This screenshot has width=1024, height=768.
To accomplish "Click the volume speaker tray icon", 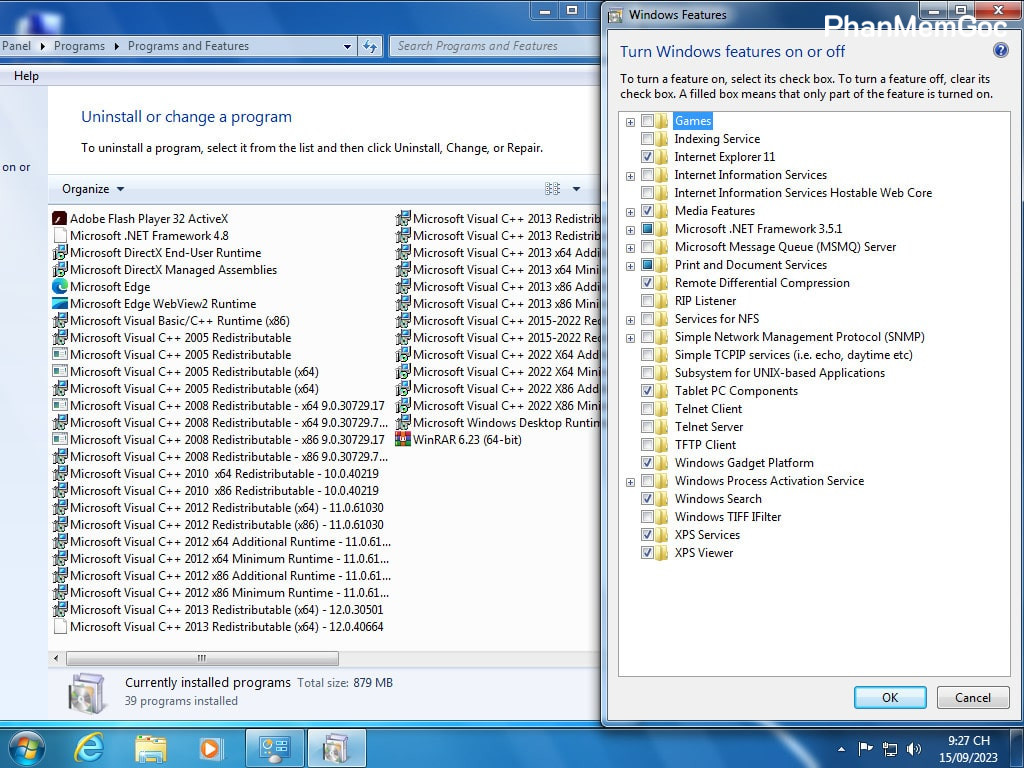I will [x=913, y=748].
